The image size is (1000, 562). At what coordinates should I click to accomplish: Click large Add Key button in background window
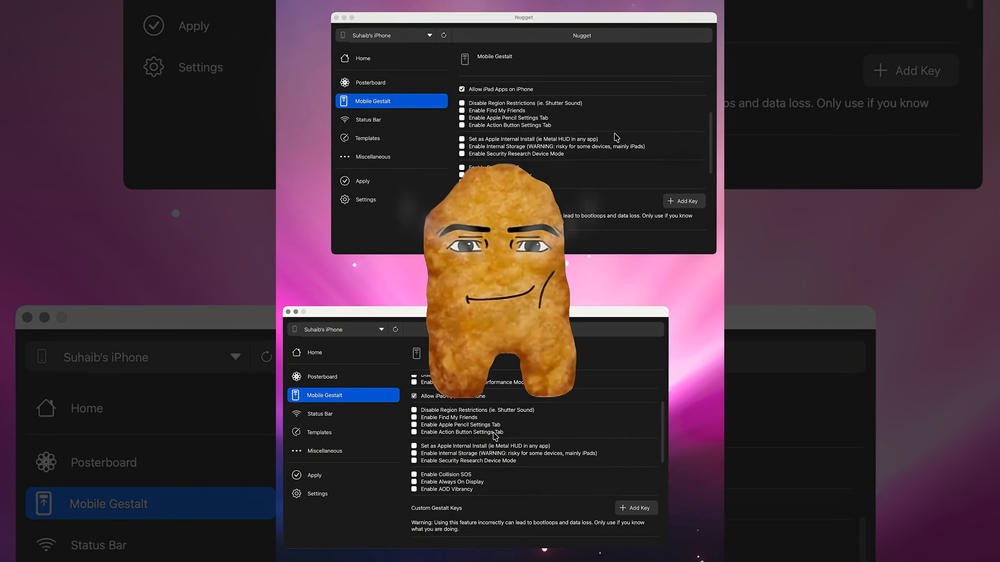(x=911, y=70)
